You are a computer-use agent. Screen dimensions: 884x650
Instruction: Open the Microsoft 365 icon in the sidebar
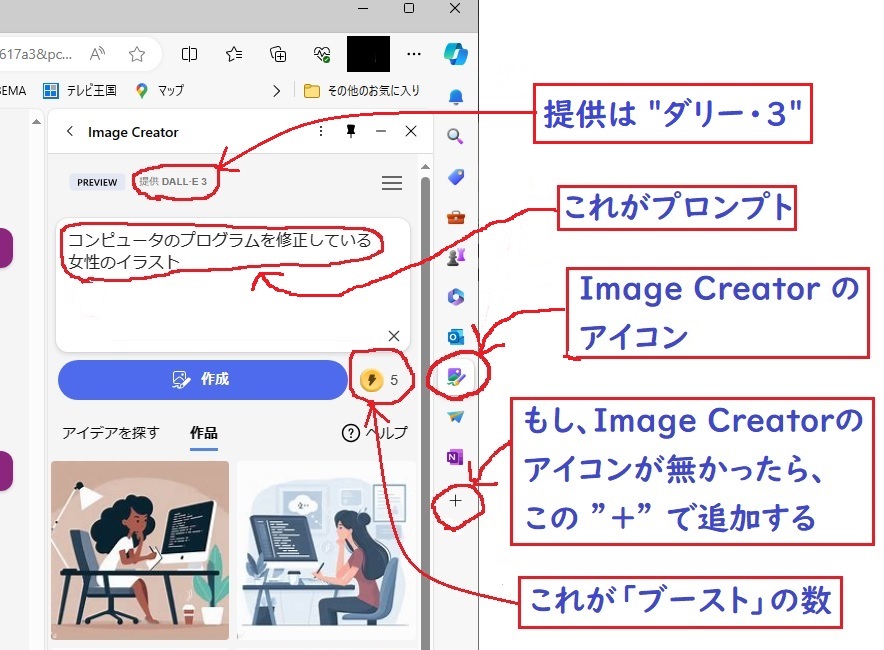[x=456, y=297]
